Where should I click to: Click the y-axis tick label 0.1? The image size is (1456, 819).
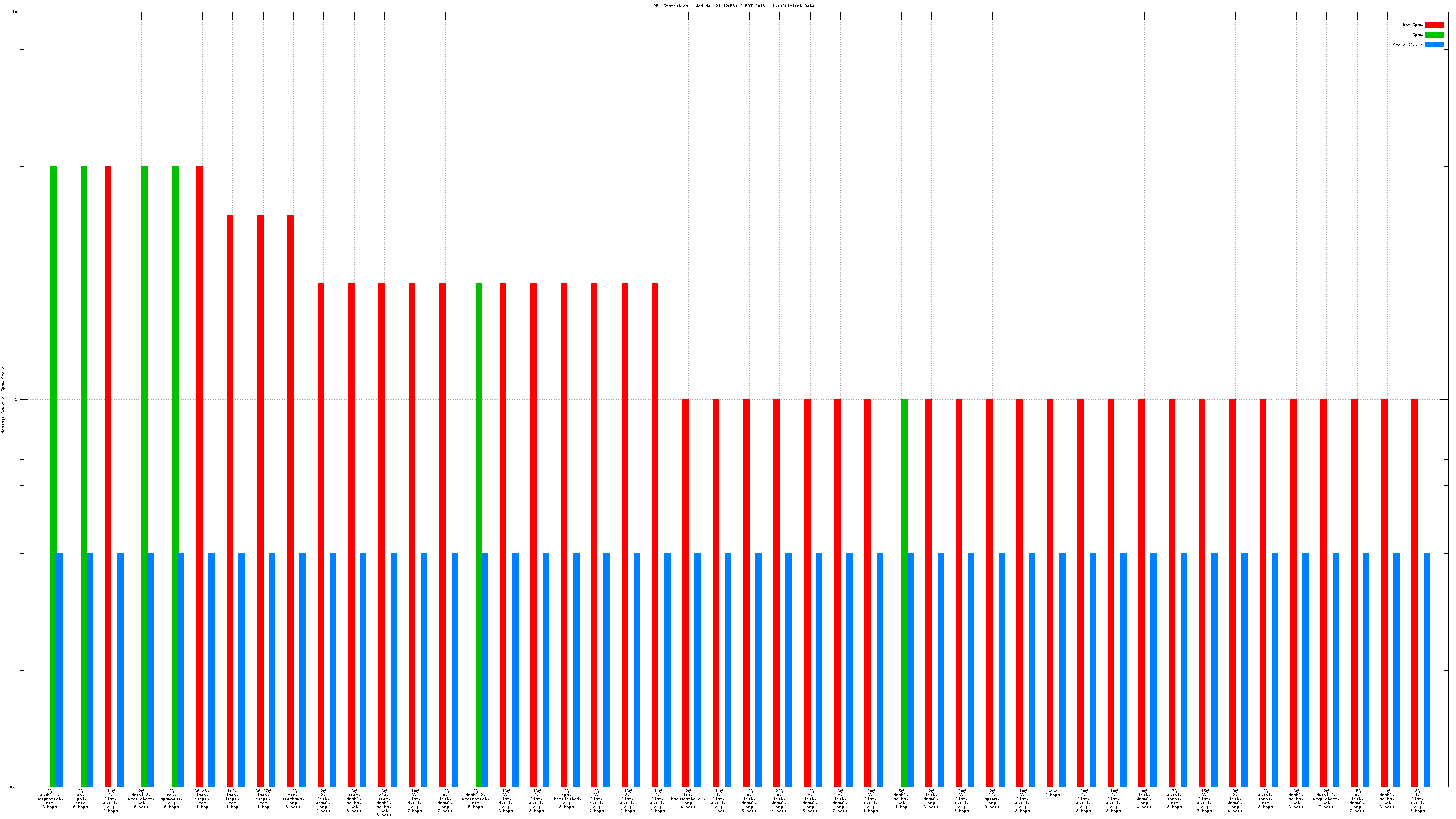coord(14,787)
